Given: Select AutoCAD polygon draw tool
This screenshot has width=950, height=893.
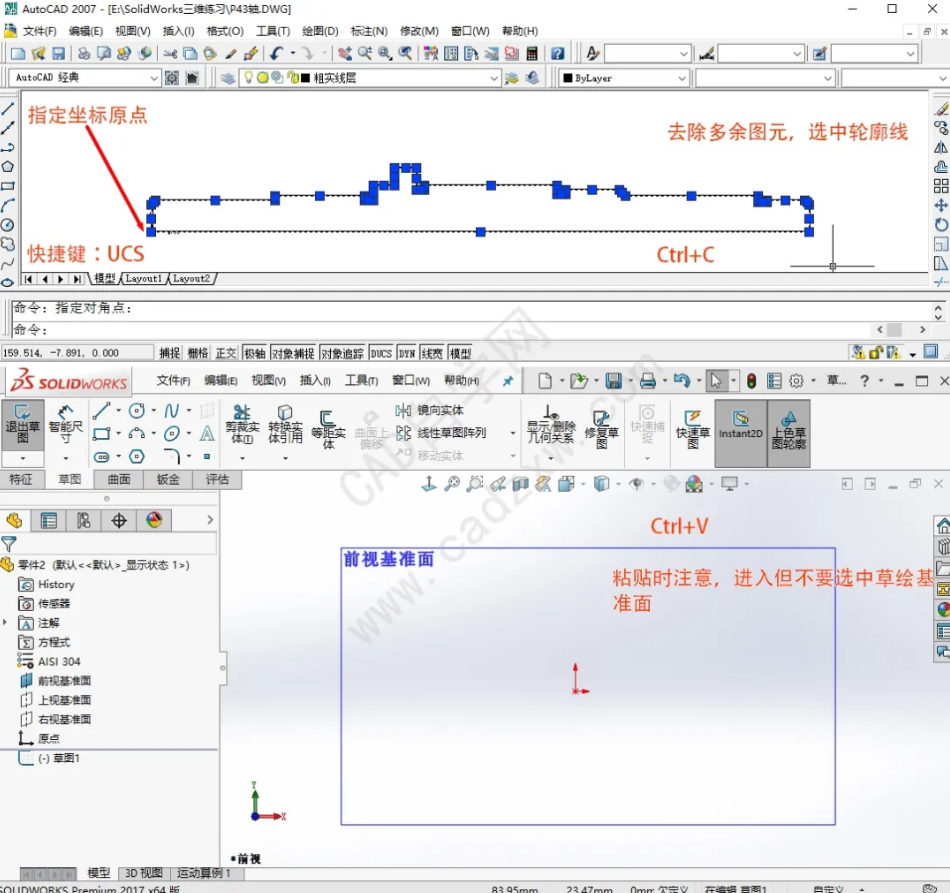Looking at the screenshot, I should tap(7, 167).
